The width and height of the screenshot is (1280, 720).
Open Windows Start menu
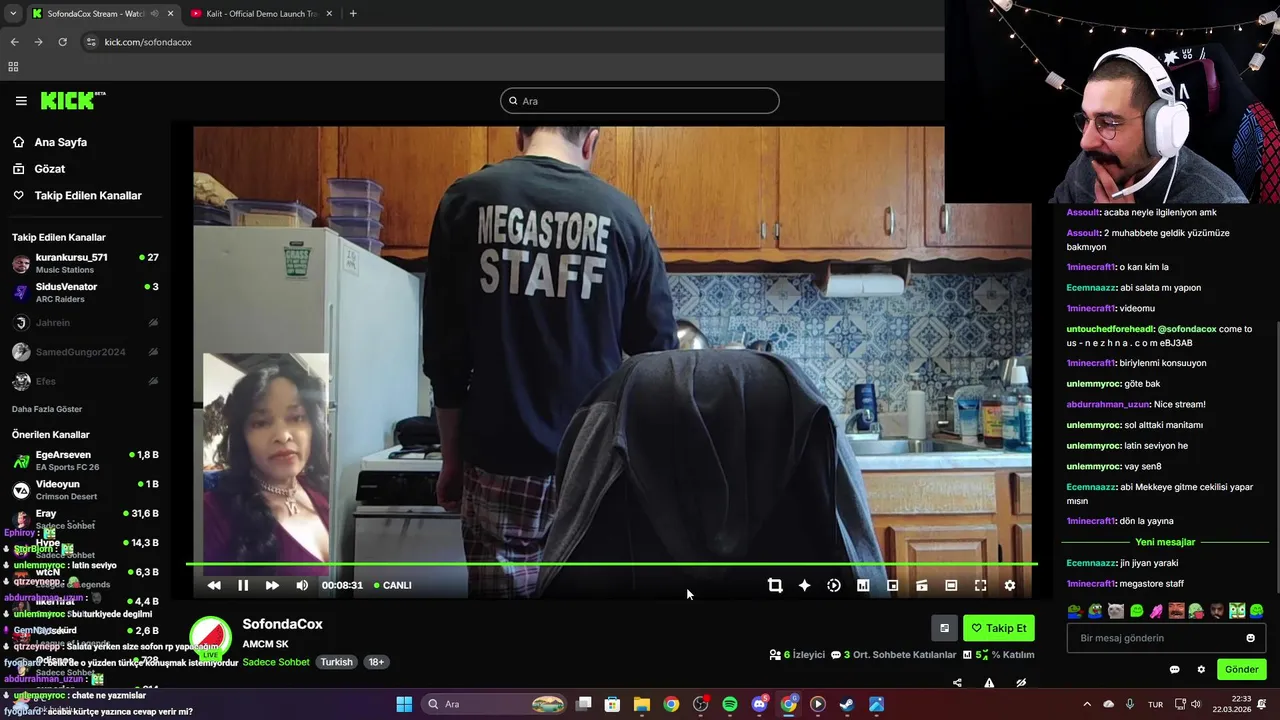click(404, 704)
